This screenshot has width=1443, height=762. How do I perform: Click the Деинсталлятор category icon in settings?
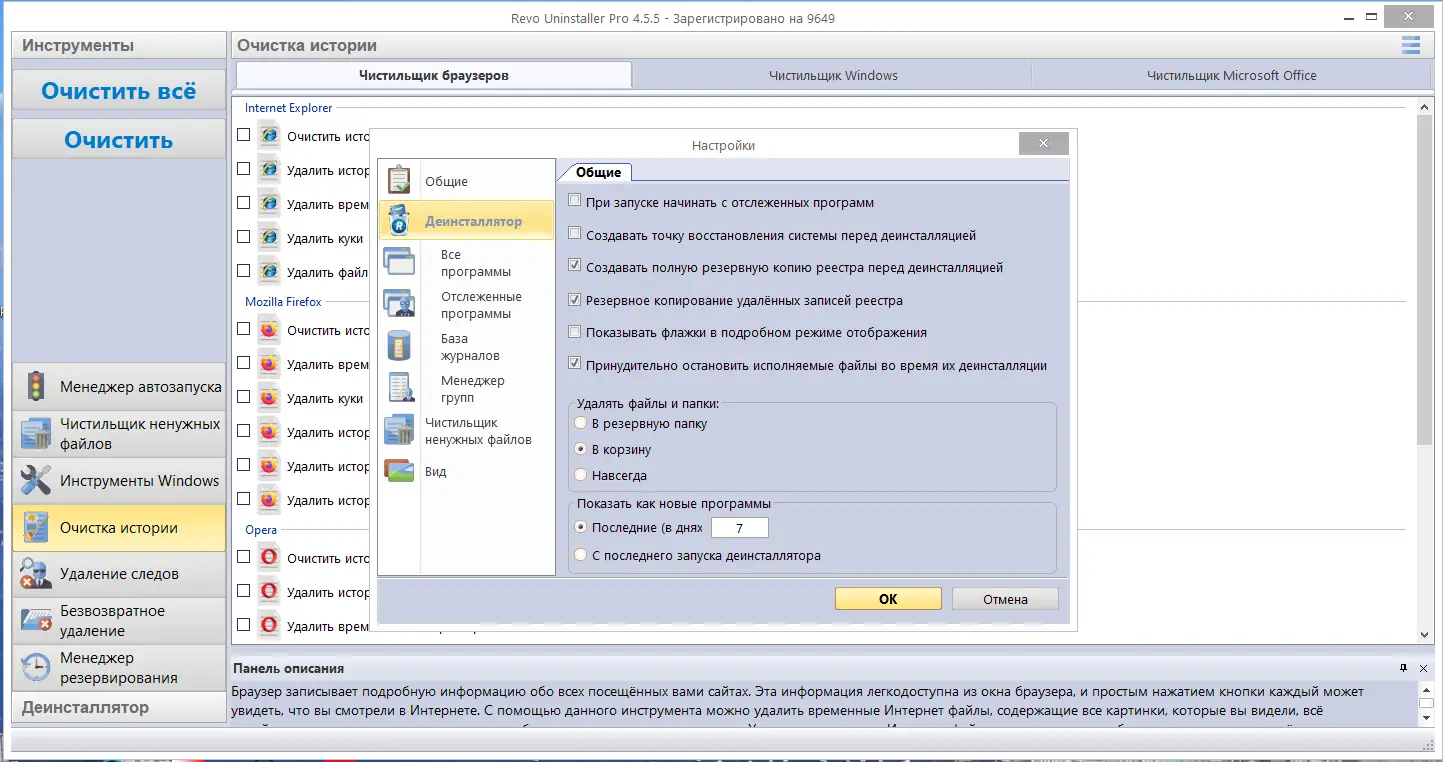tap(399, 221)
